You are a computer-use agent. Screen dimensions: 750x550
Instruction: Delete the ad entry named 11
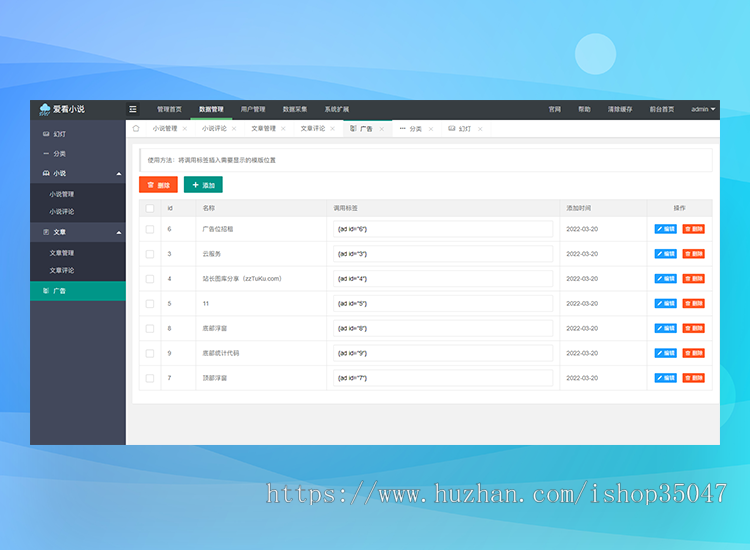click(x=694, y=304)
